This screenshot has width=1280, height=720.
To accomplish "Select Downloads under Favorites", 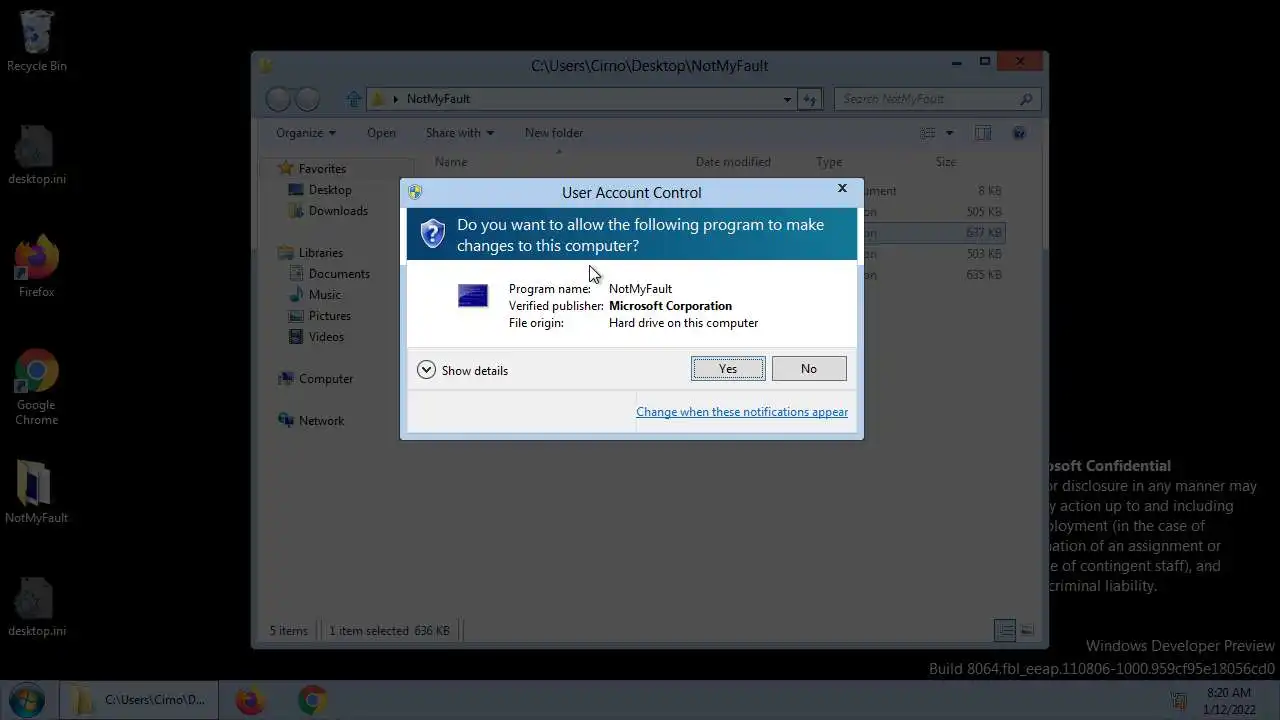I will pos(328,211).
